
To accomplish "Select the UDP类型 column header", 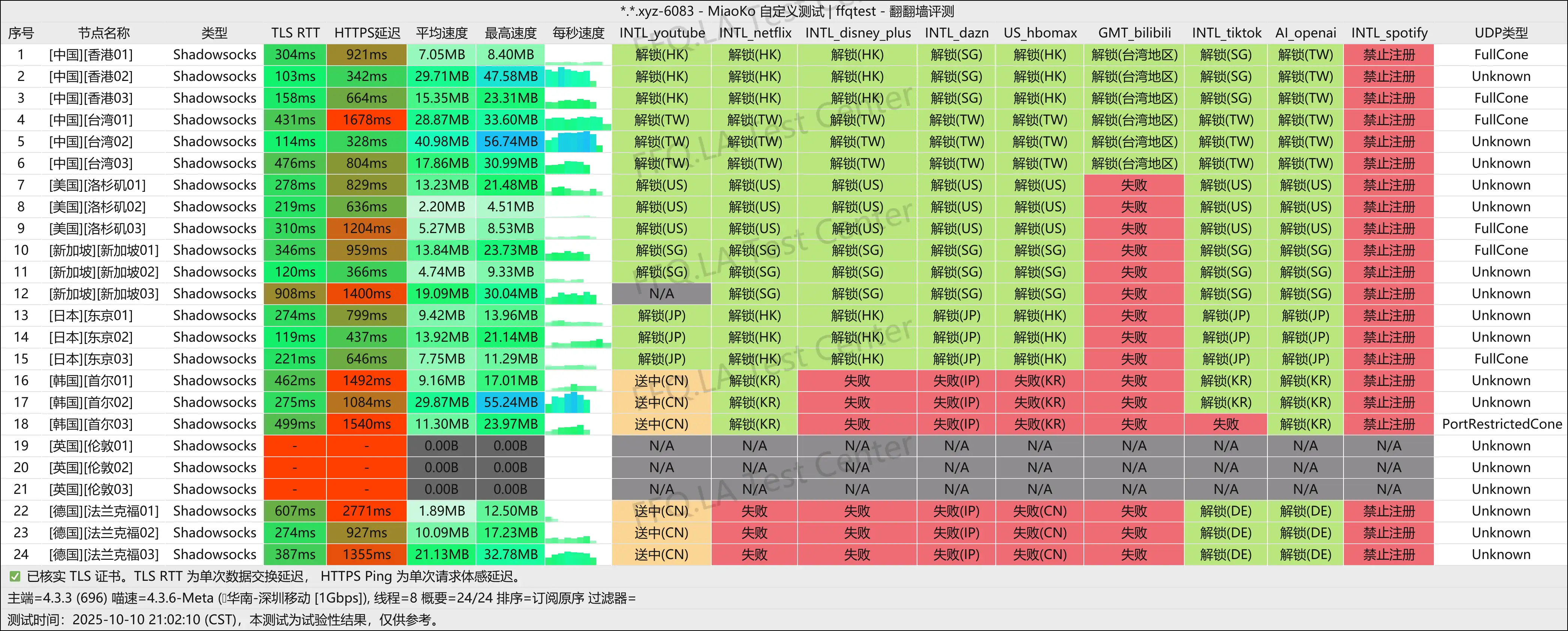I will 1501,33.
